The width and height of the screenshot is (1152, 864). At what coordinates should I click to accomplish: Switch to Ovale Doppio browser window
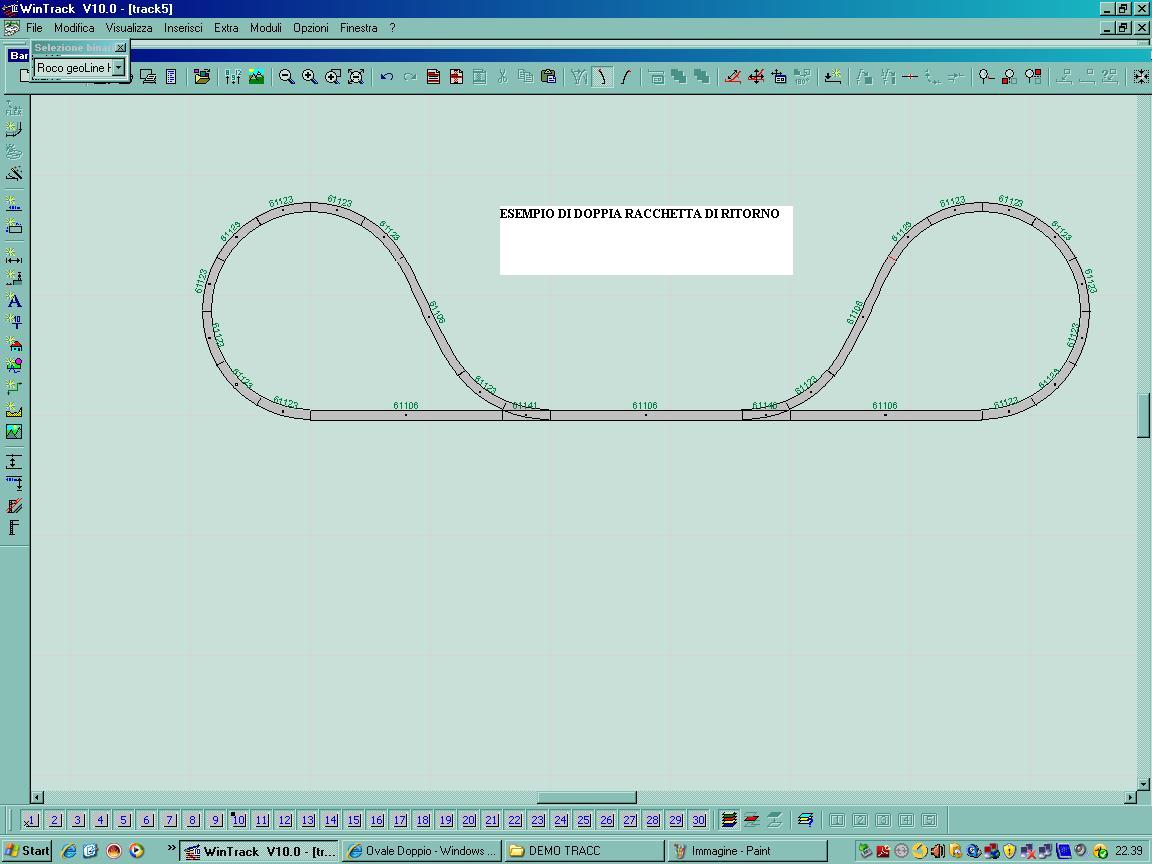click(x=422, y=851)
